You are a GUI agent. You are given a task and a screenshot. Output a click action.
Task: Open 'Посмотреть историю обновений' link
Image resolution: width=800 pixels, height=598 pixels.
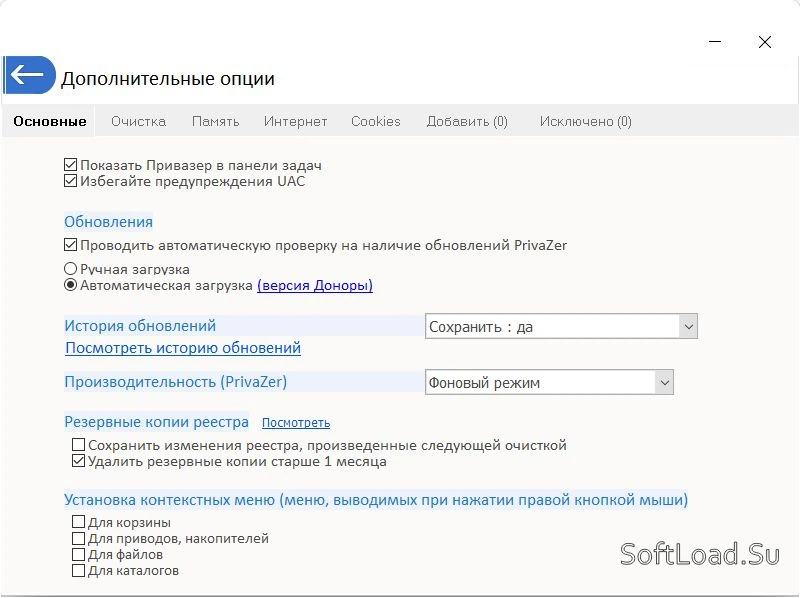click(x=183, y=348)
